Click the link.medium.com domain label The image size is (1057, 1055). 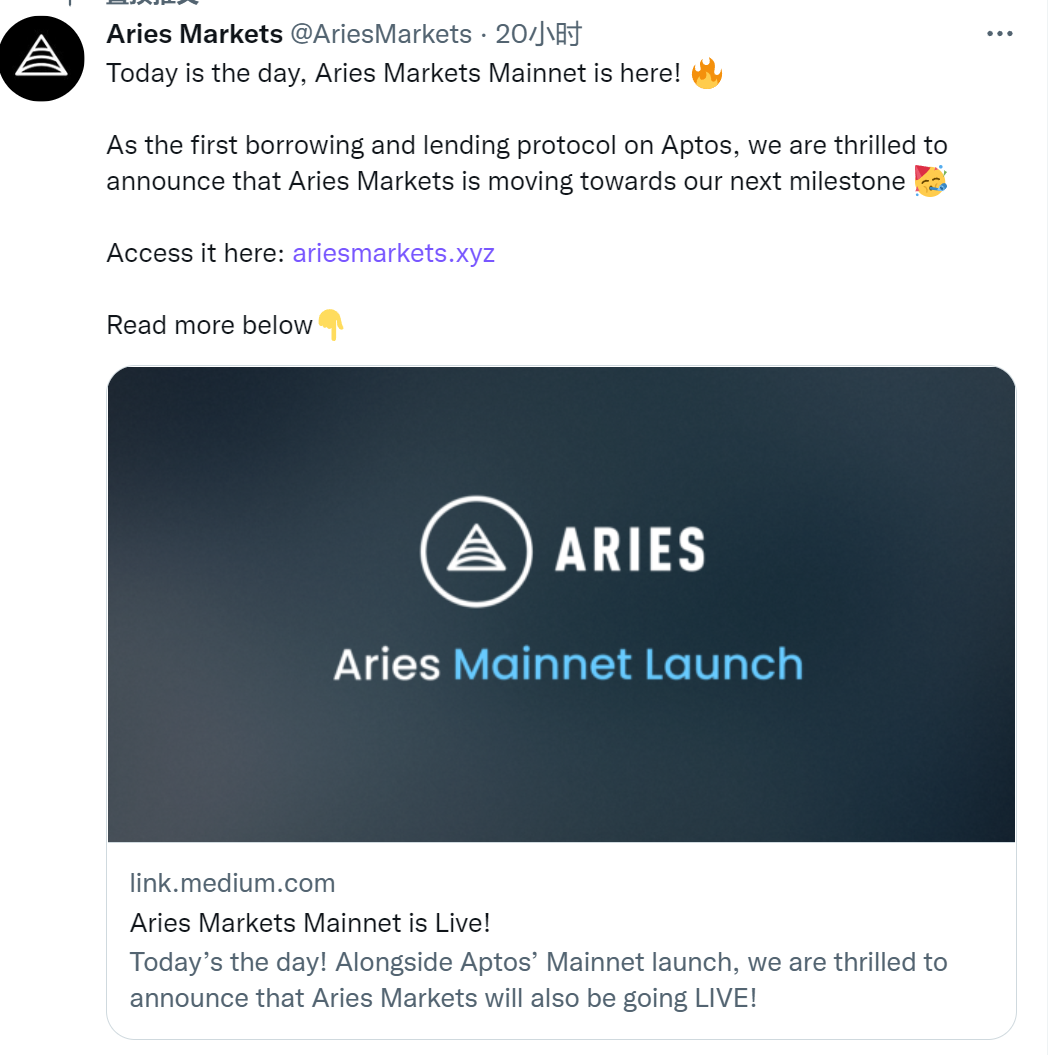coord(232,883)
